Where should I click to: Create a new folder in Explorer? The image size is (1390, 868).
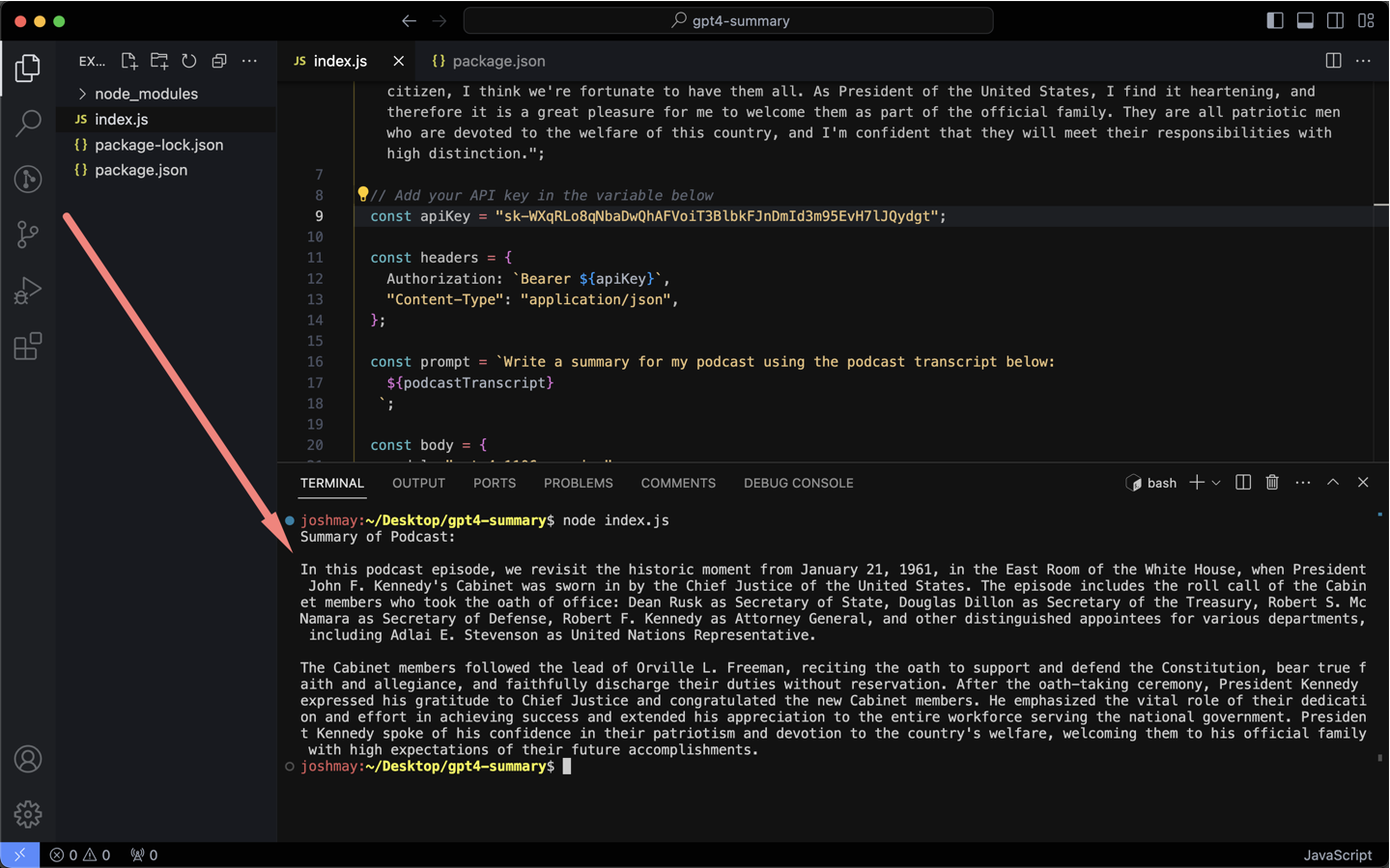point(159,61)
